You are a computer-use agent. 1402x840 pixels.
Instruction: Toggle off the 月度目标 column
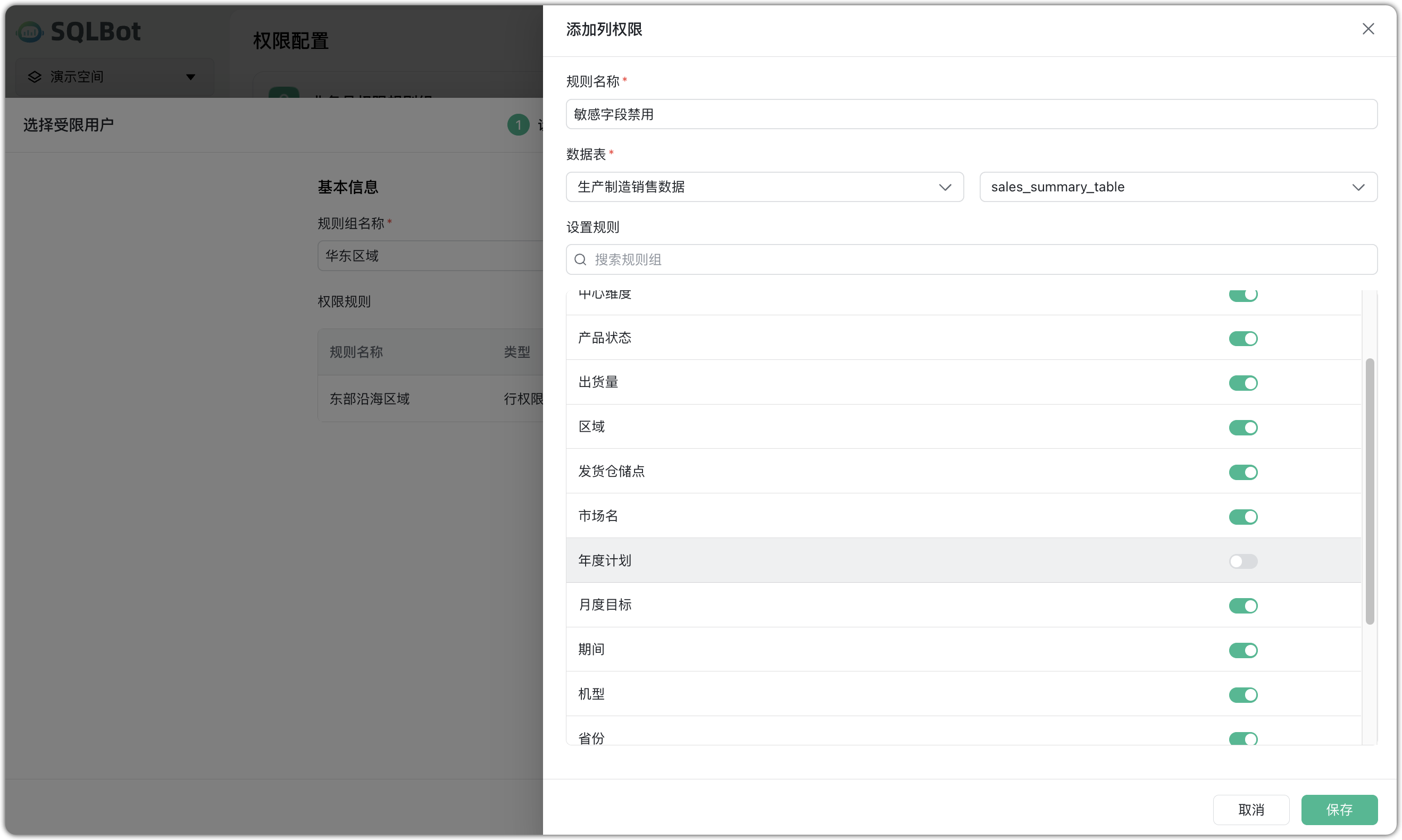pos(1243,606)
